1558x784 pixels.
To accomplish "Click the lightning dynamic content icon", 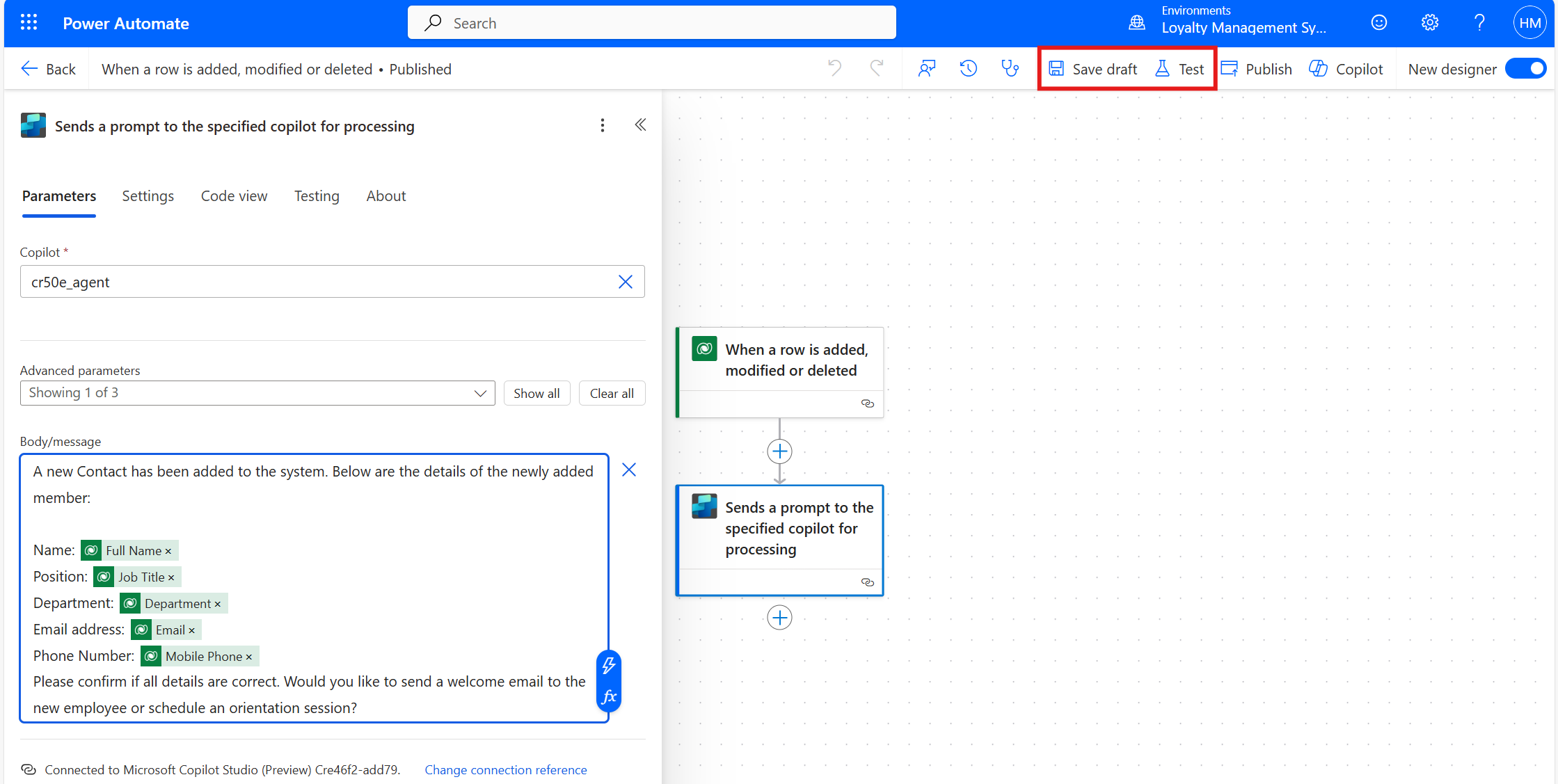I will coord(609,666).
